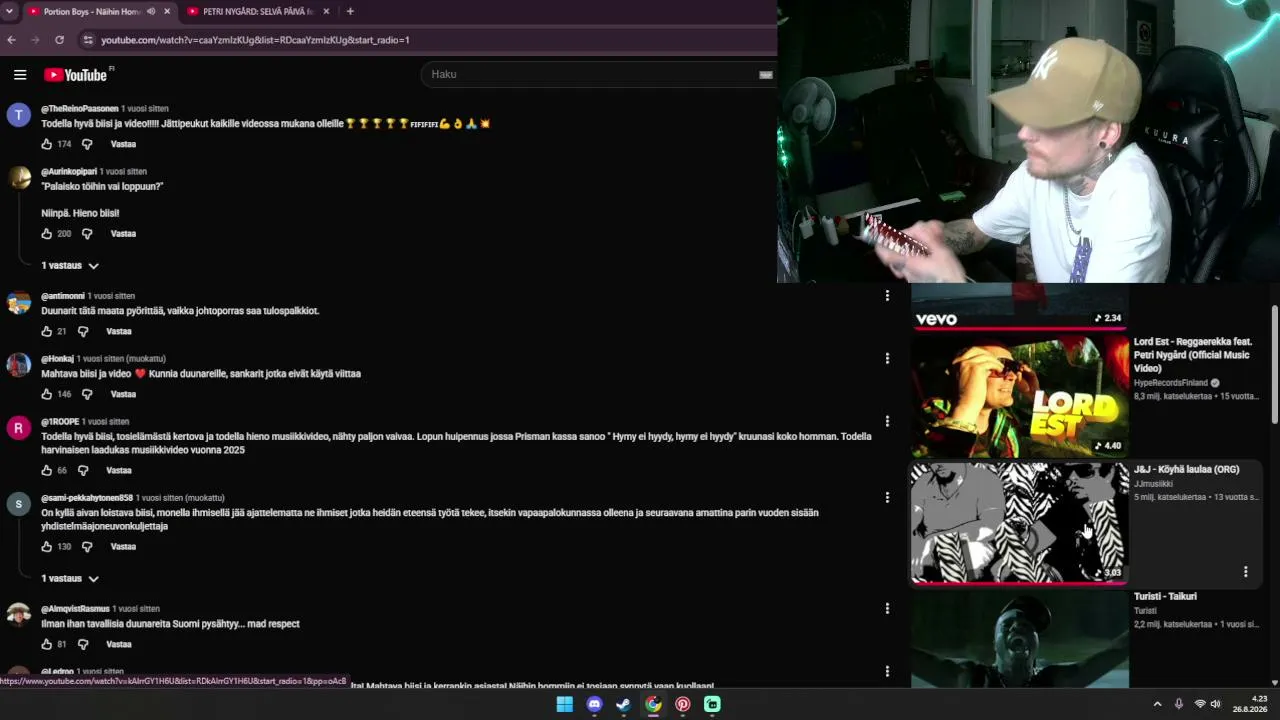Open the YouTube hamburger guide menu
The width and height of the screenshot is (1280, 720).
[20, 75]
